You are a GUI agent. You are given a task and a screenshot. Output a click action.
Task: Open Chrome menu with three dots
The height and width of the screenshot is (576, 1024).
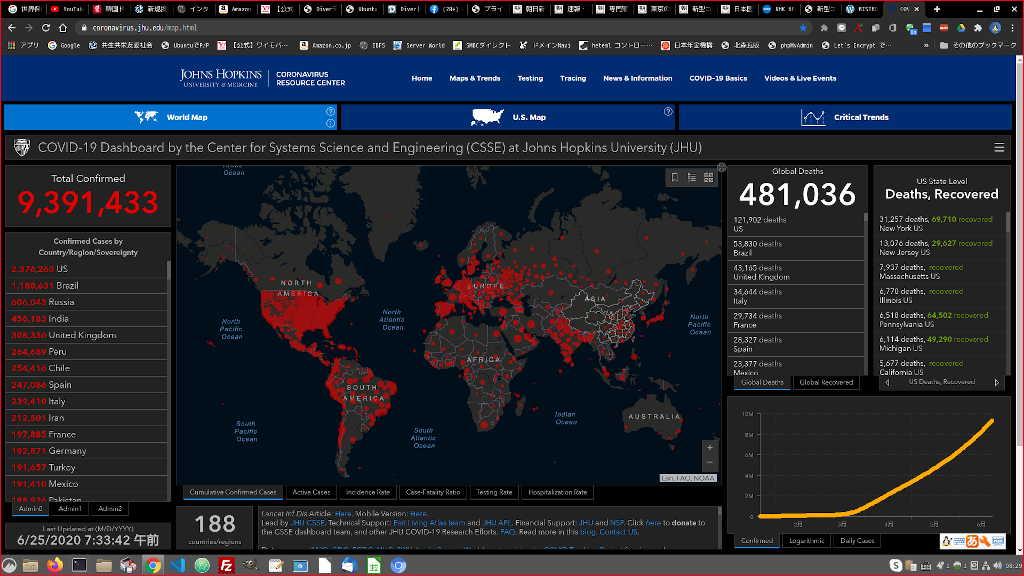pos(1013,27)
